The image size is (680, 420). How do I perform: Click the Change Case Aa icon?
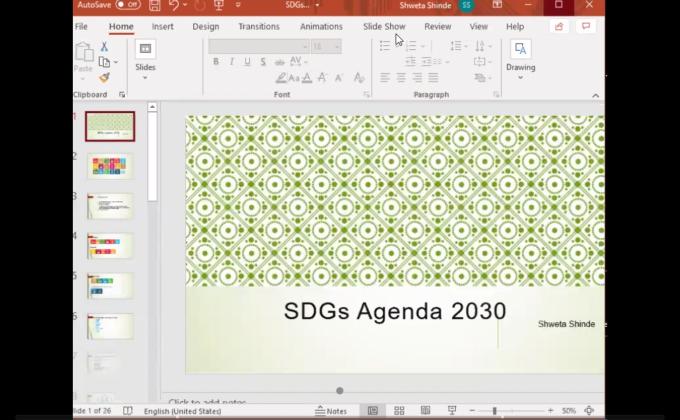click(x=294, y=78)
